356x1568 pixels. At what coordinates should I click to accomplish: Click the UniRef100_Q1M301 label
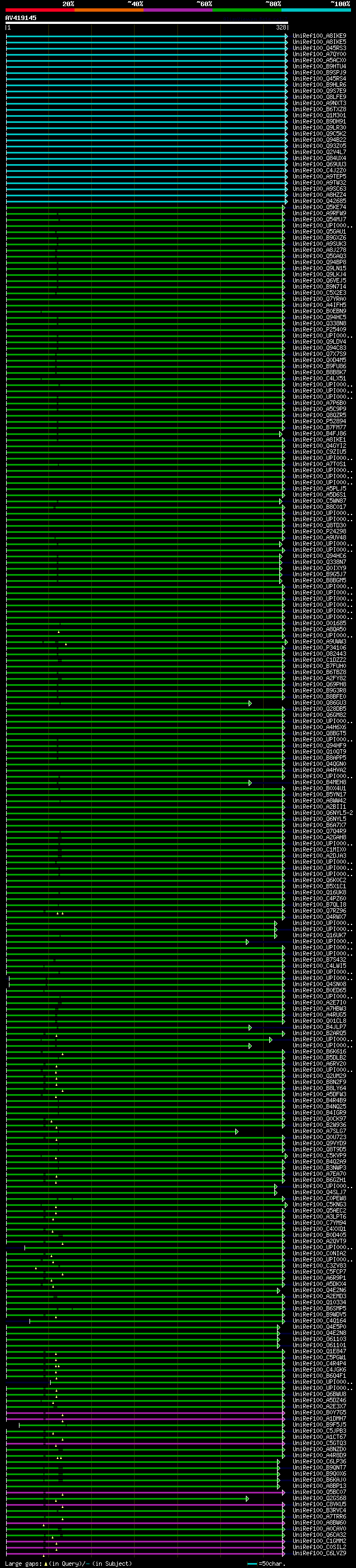(319, 115)
